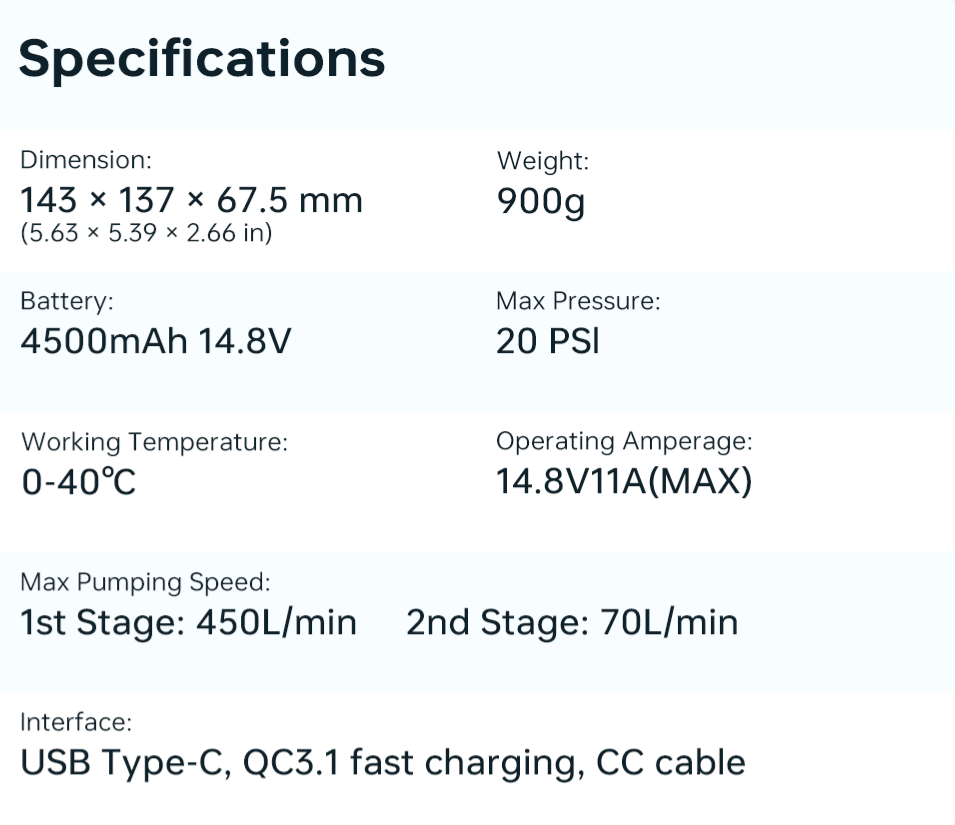Select the Dimension label
The image size is (955, 825).
[x=86, y=160]
